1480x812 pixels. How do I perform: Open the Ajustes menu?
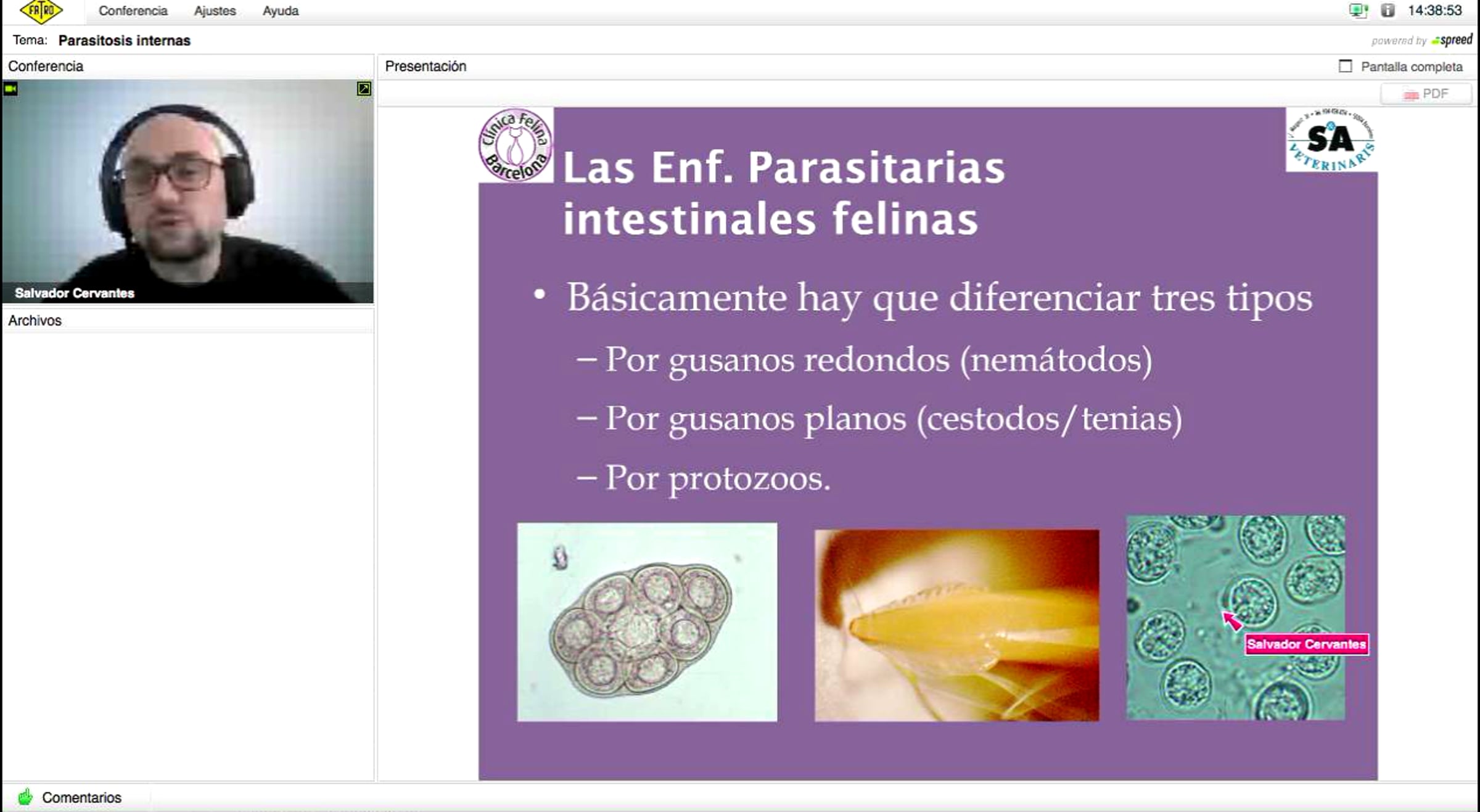215,10
